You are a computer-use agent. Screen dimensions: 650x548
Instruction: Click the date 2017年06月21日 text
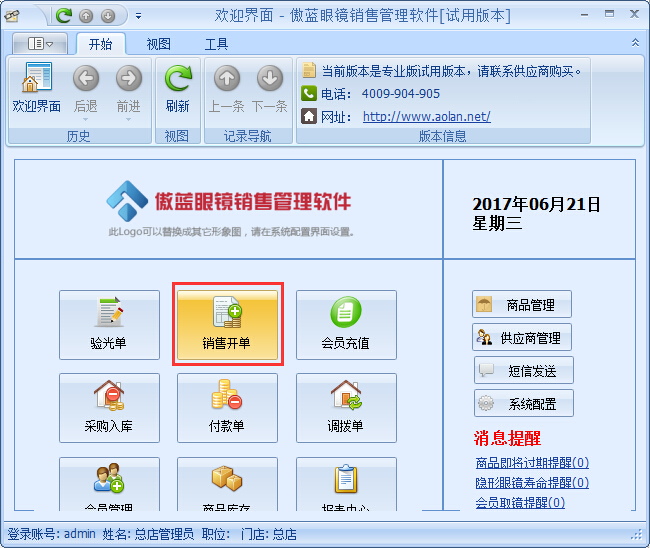[536, 204]
